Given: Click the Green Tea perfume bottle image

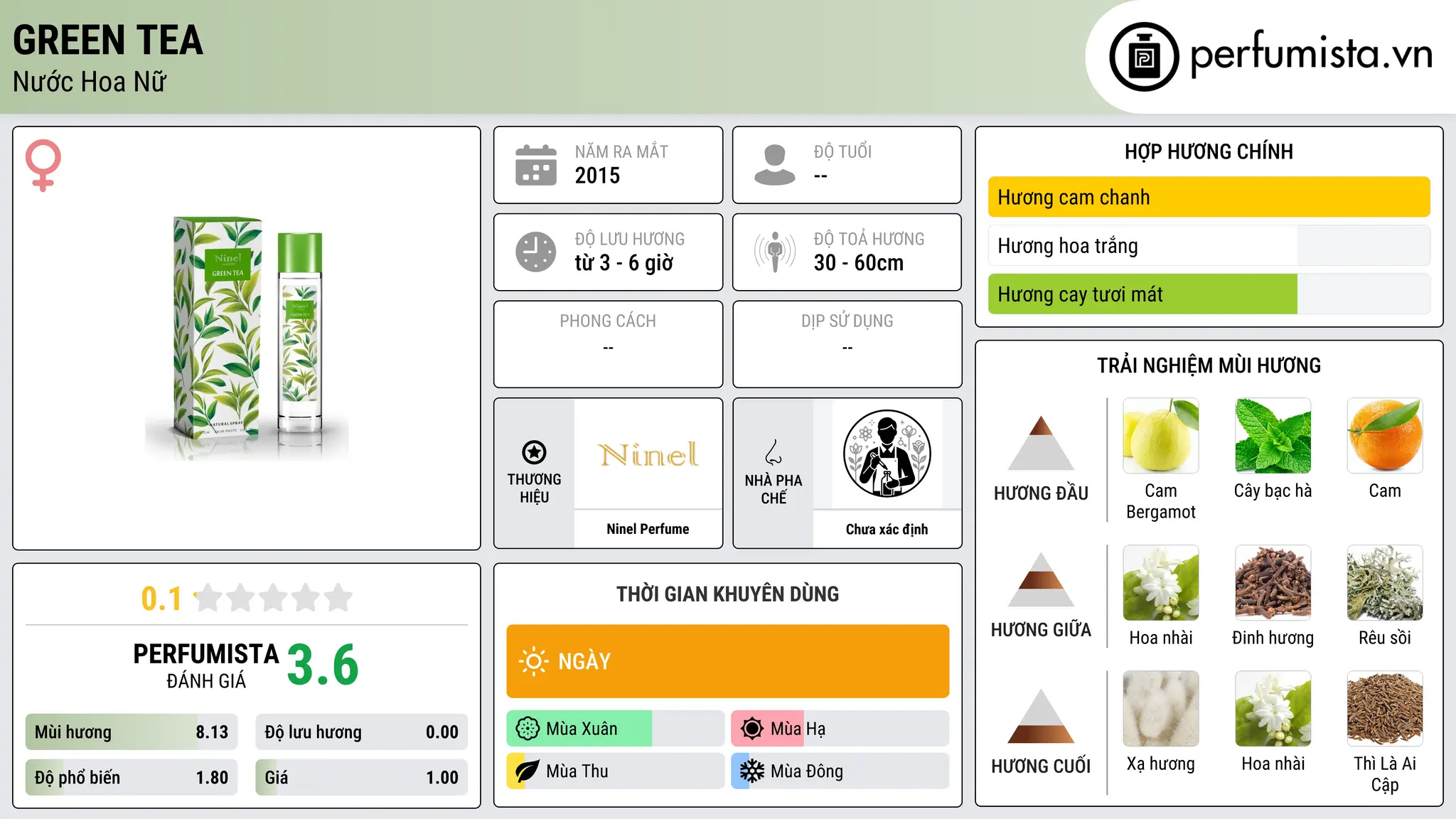Looking at the screenshot, I should (247, 334).
